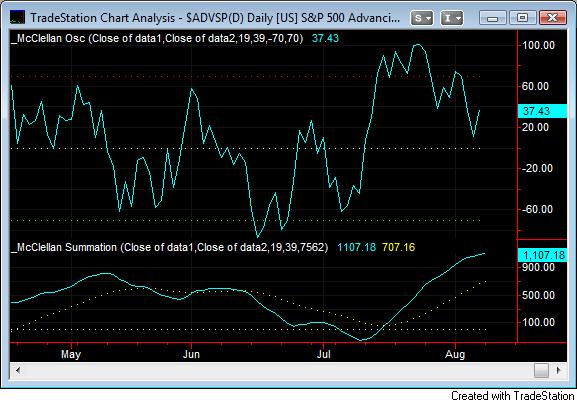Click the right scroll arrow
Image resolution: width=577 pixels, height=402 pixels.
click(x=559, y=370)
